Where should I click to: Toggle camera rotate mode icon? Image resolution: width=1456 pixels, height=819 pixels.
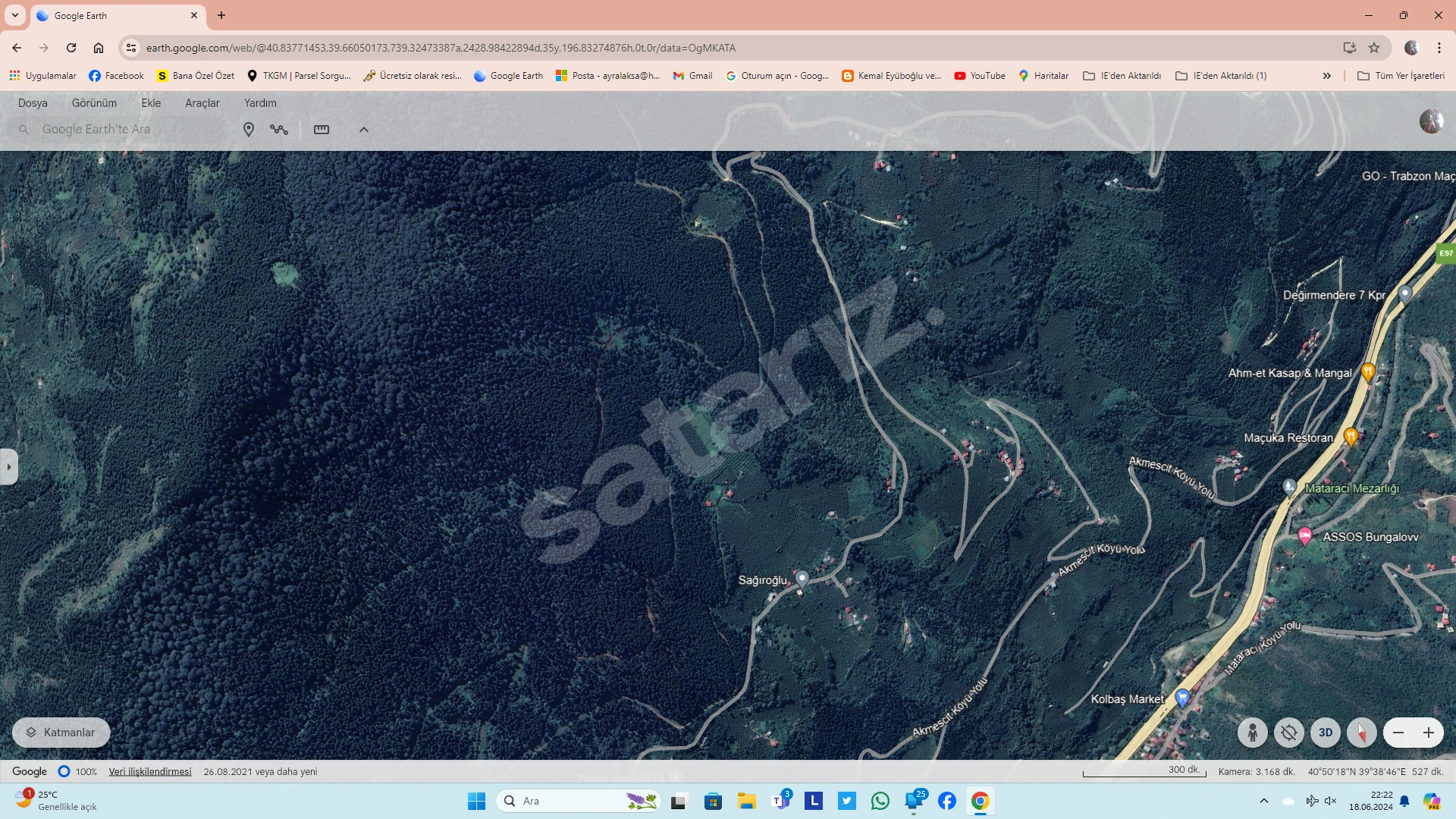tap(1289, 733)
